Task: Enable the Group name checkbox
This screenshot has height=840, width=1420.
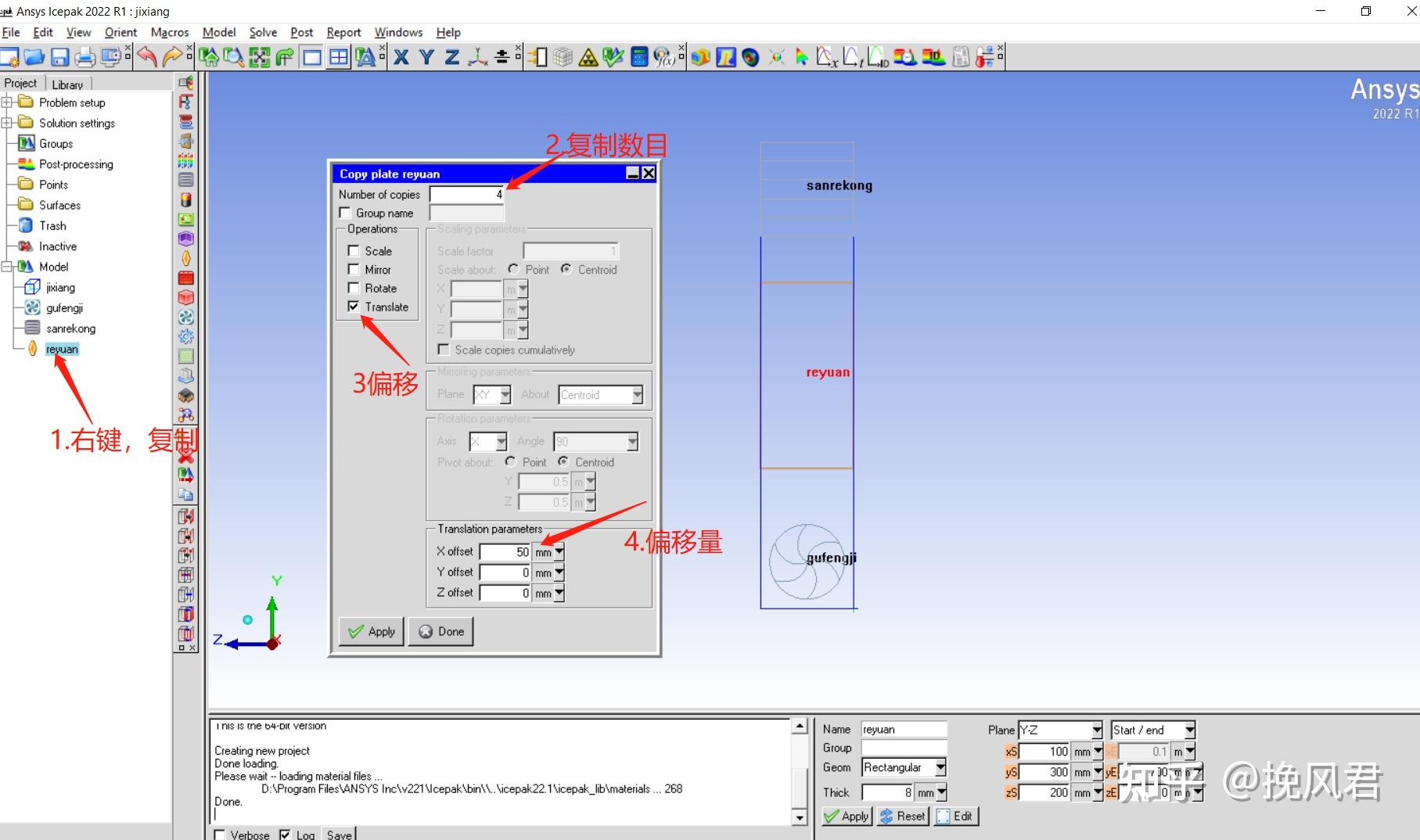Action: pos(344,213)
